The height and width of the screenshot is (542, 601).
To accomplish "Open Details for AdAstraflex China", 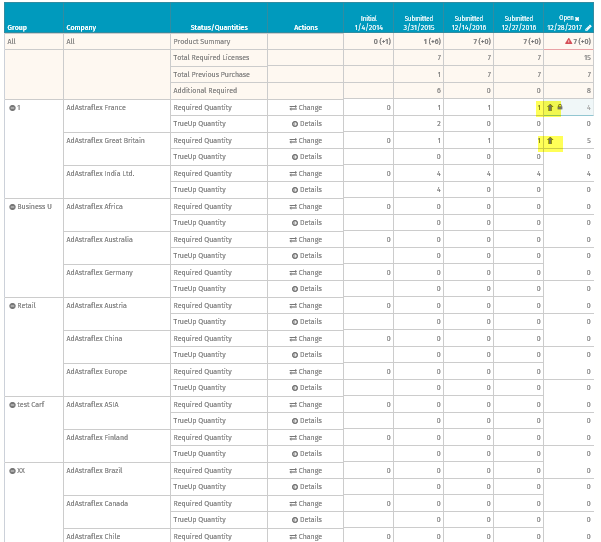I will pos(306,355).
